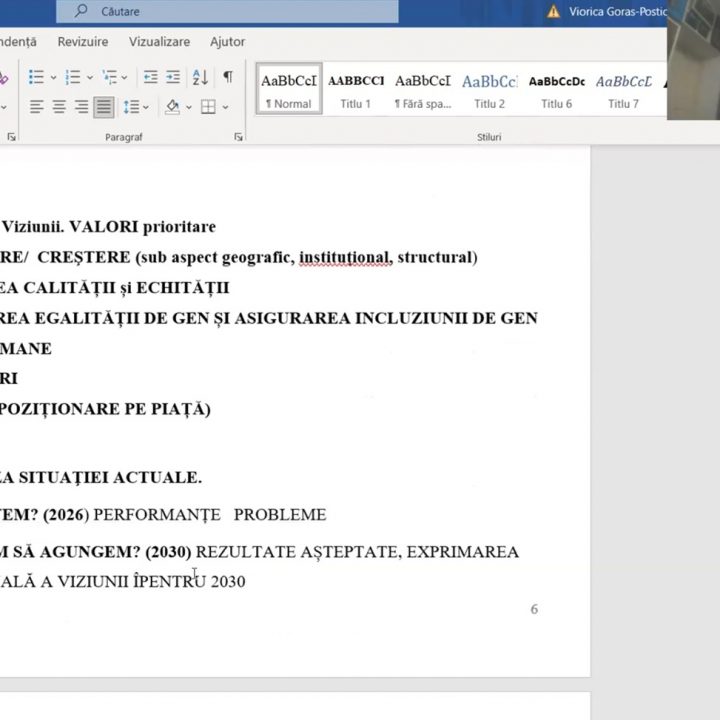Align text to the left
The image size is (720, 720).
click(x=36, y=107)
